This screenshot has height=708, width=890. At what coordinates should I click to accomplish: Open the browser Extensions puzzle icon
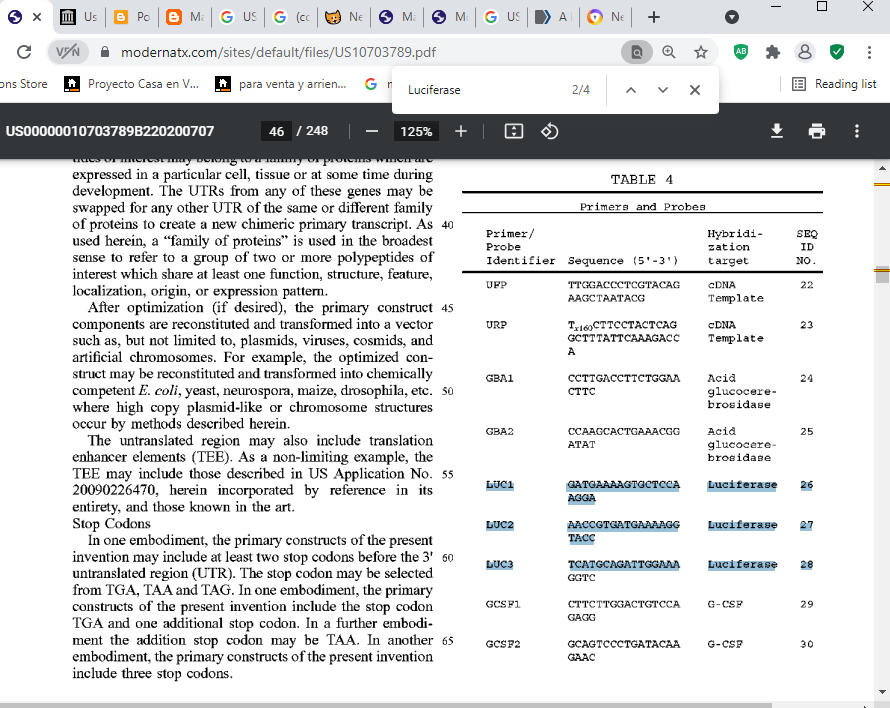tap(772, 52)
